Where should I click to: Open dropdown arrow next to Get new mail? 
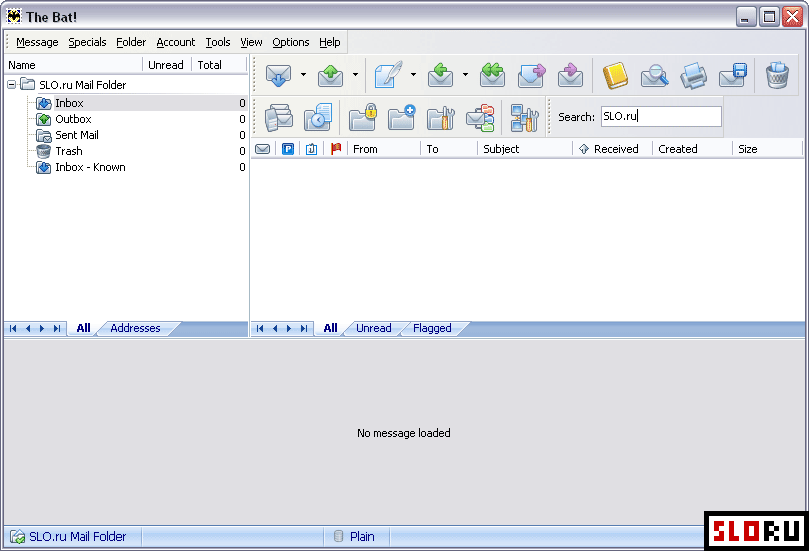(303, 75)
